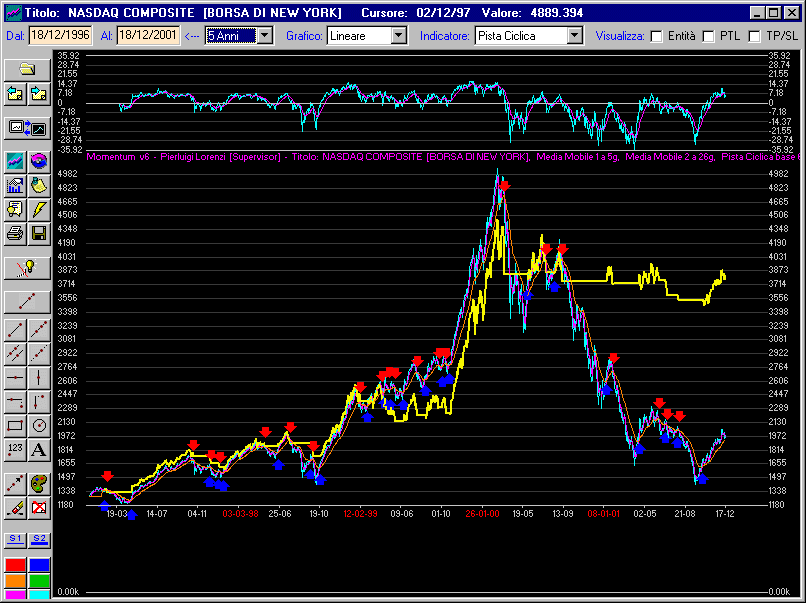This screenshot has height=603, width=806.
Task: Enable the PTL checkbox
Action: (708, 36)
